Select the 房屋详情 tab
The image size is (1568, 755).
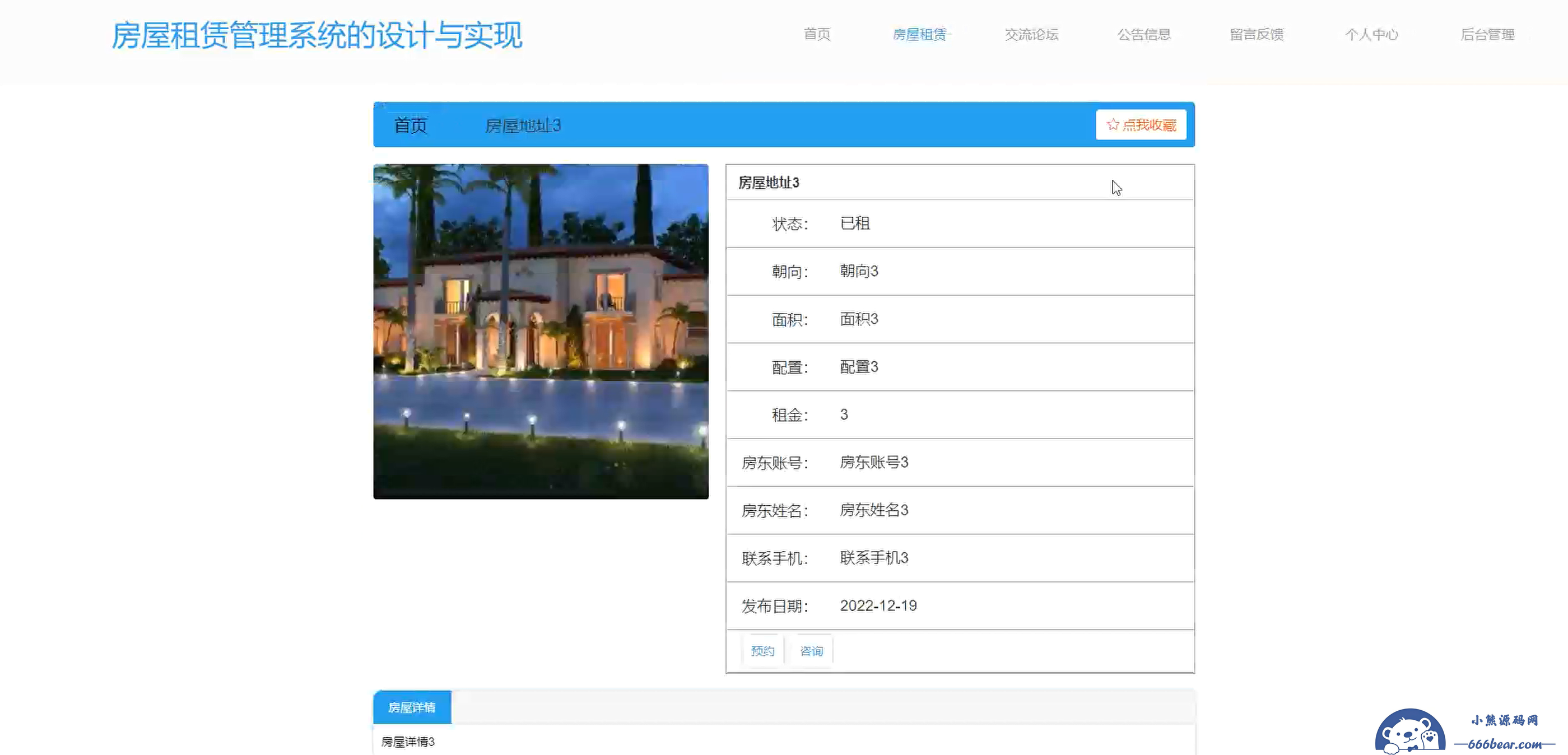pos(412,707)
